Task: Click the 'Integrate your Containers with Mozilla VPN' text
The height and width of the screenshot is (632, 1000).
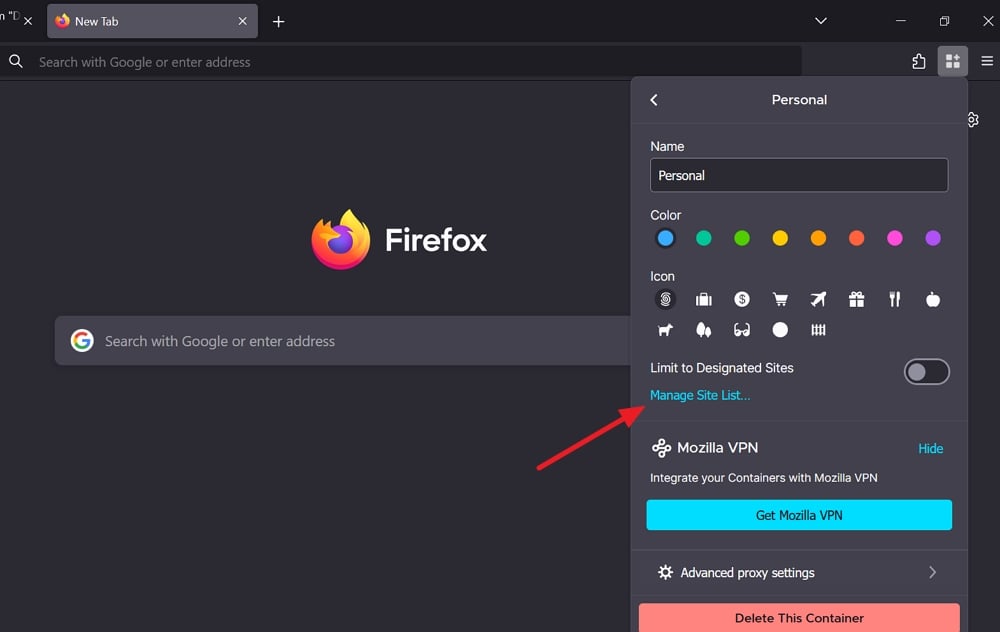Action: point(763,478)
